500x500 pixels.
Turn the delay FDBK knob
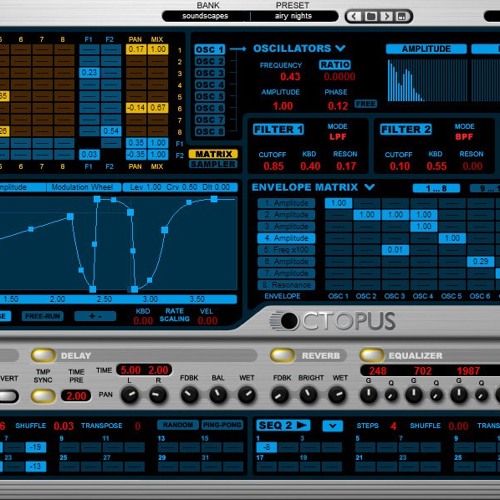pyautogui.click(x=189, y=395)
